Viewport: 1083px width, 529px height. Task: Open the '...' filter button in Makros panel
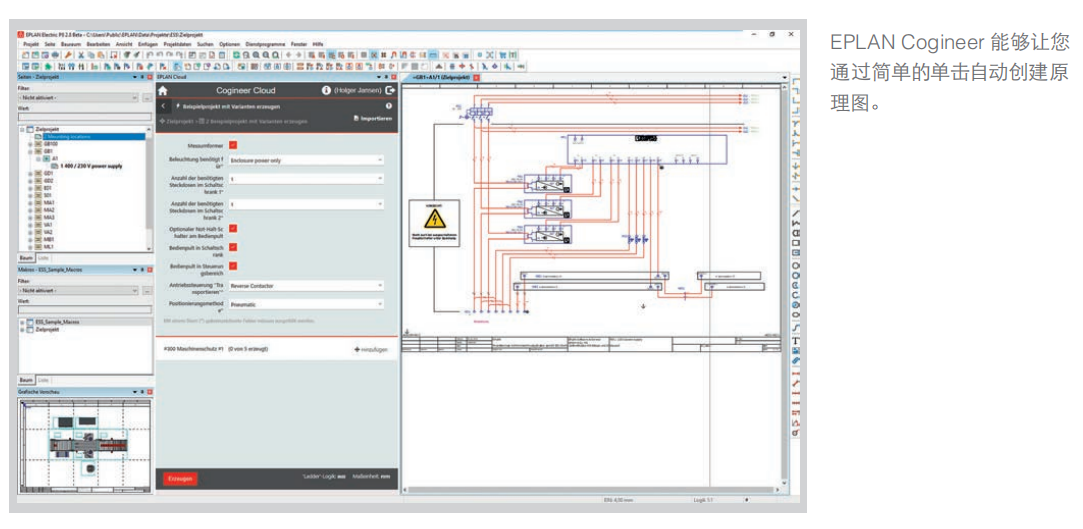pyautogui.click(x=147, y=291)
